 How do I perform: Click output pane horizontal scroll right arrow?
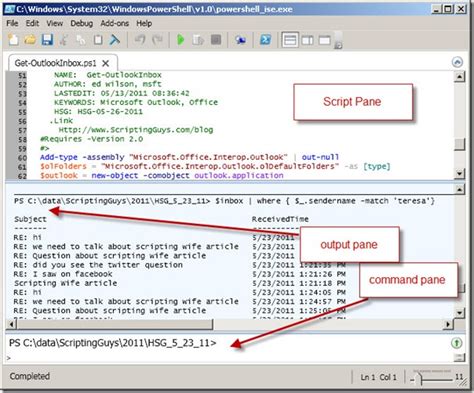[x=448, y=324]
